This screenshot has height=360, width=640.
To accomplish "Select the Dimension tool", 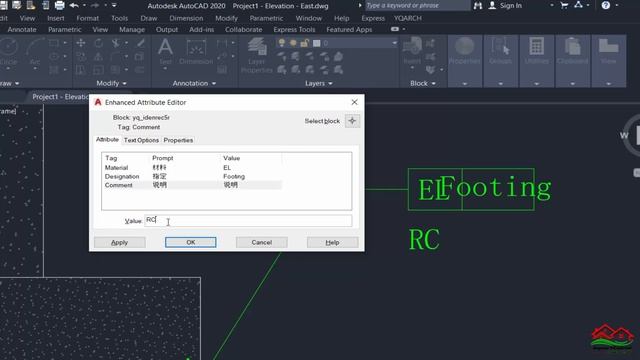I will point(196,52).
